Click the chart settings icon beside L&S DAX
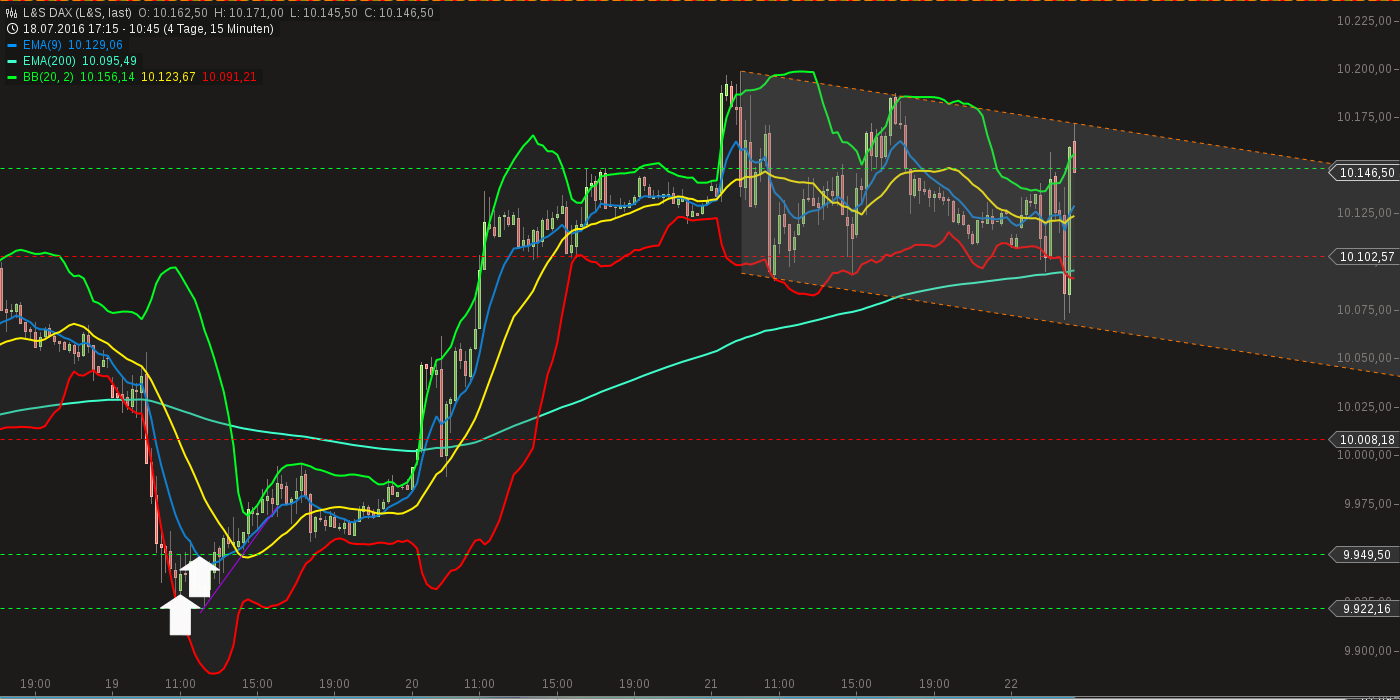Screen dimensions: 1400x700 (x=11, y=13)
